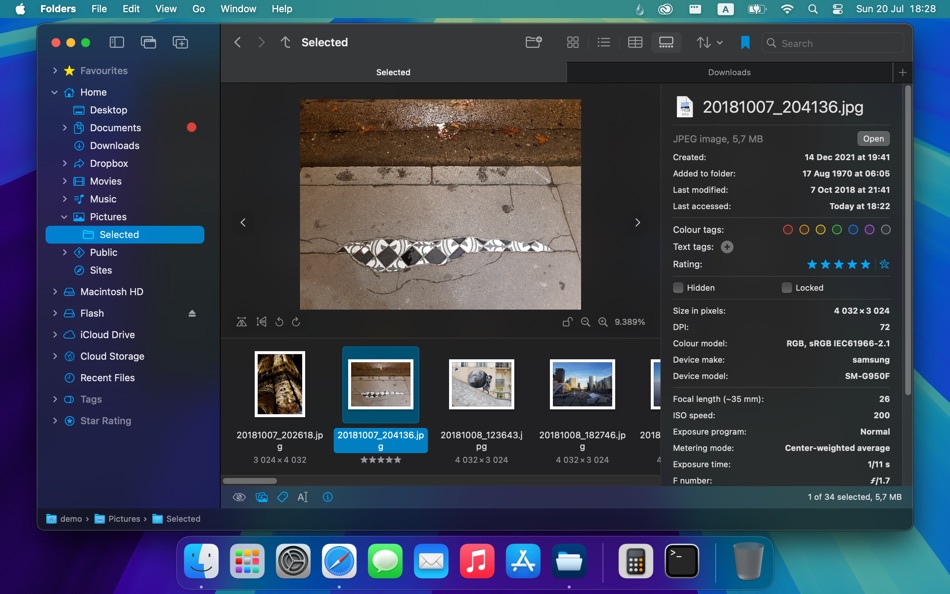Rotate the preview image clockwise

pyautogui.click(x=297, y=322)
